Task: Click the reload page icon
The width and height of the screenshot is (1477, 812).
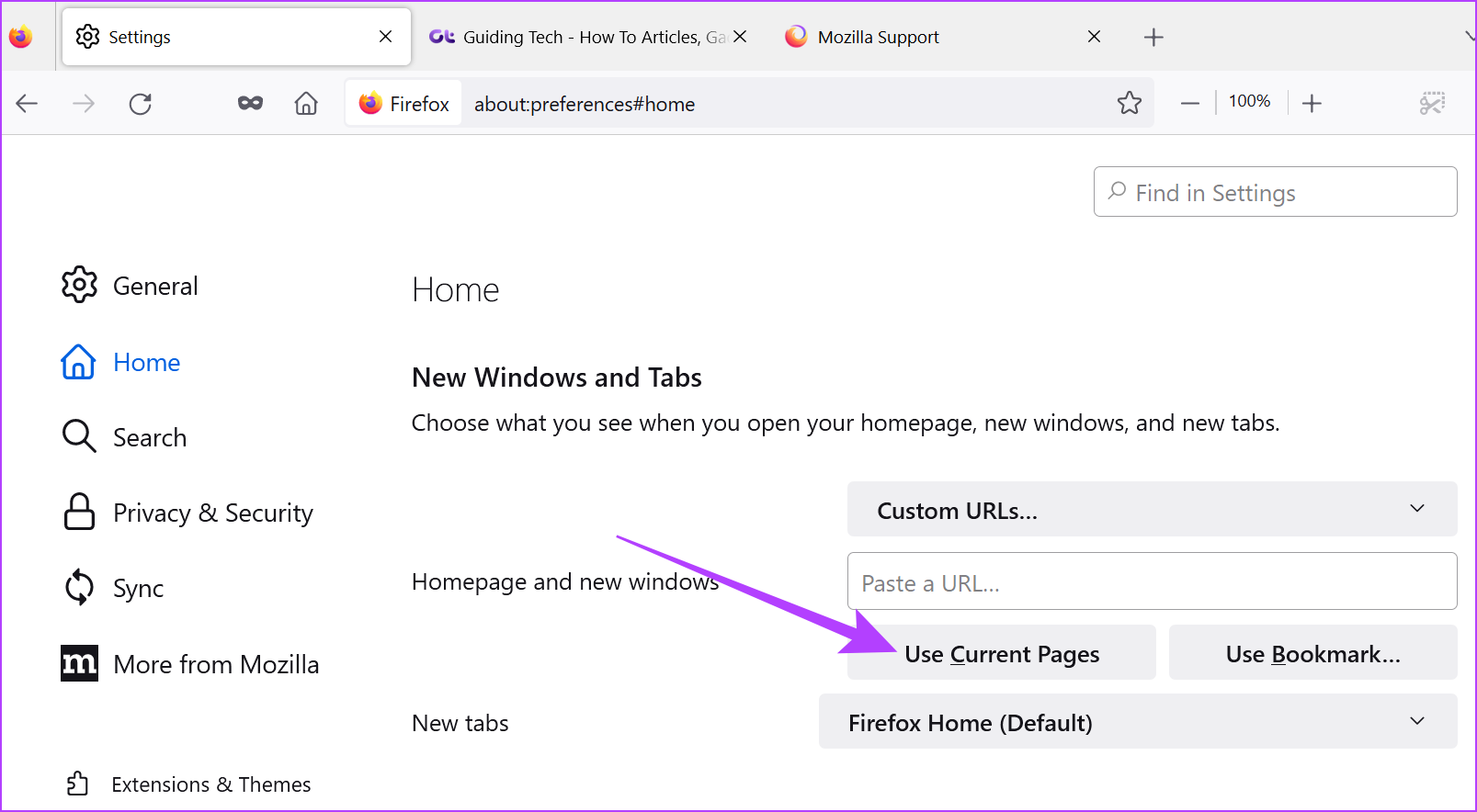Action: point(141,104)
